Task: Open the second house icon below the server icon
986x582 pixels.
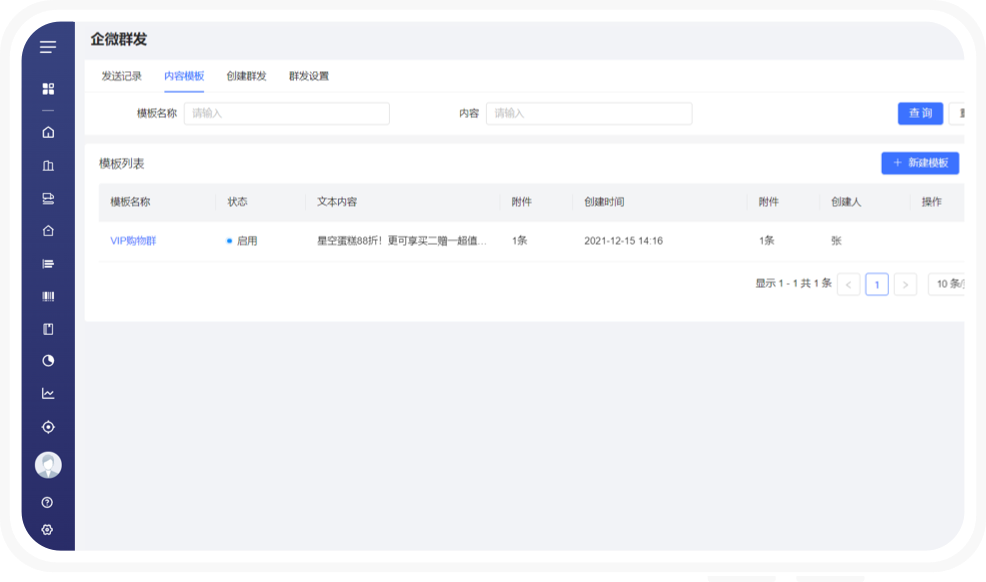Action: click(x=48, y=231)
